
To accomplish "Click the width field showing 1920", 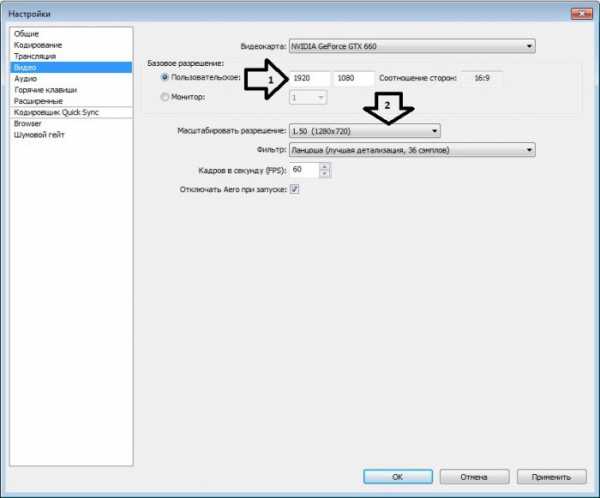I will pos(310,78).
